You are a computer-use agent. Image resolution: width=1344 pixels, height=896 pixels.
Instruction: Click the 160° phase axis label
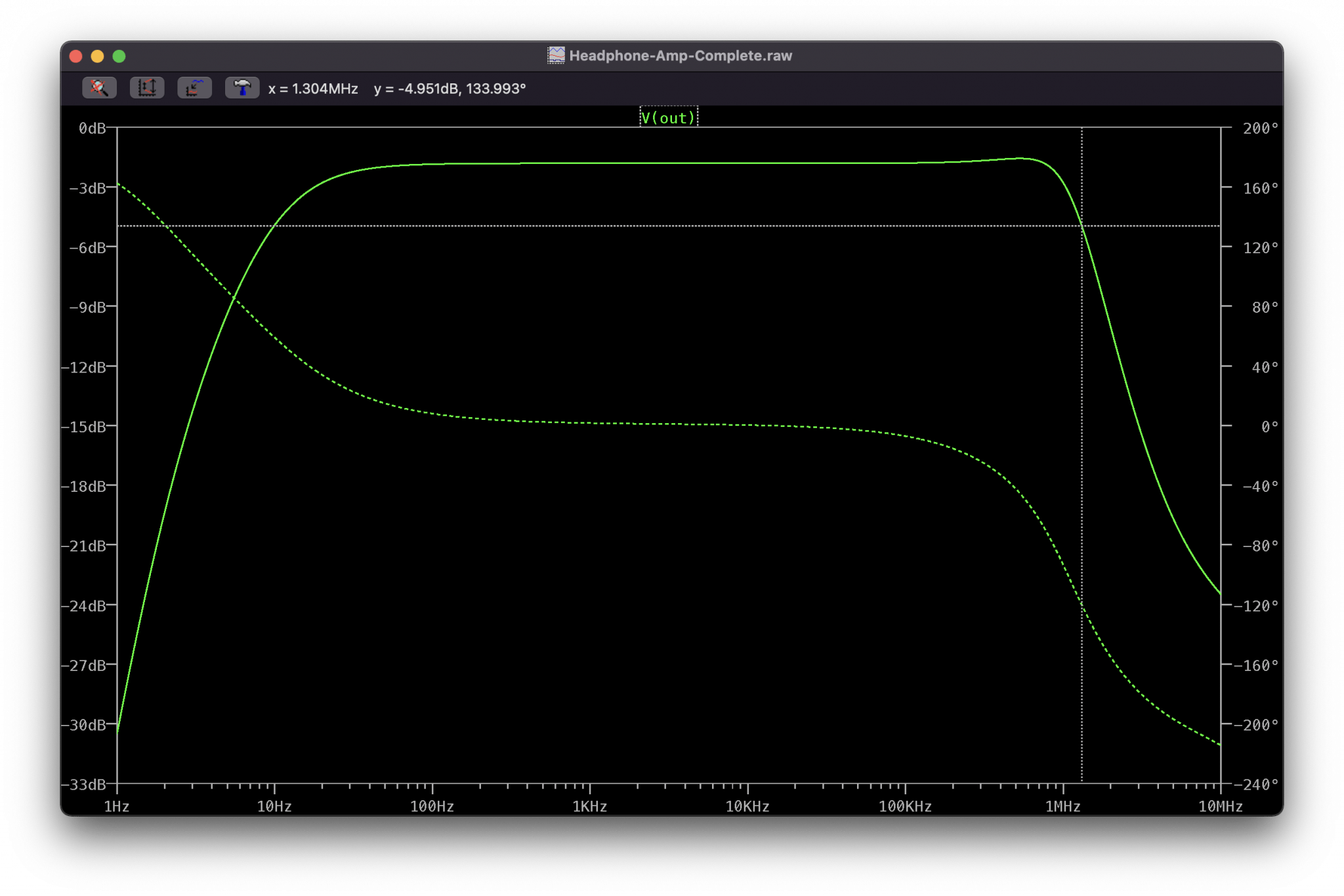1261,188
